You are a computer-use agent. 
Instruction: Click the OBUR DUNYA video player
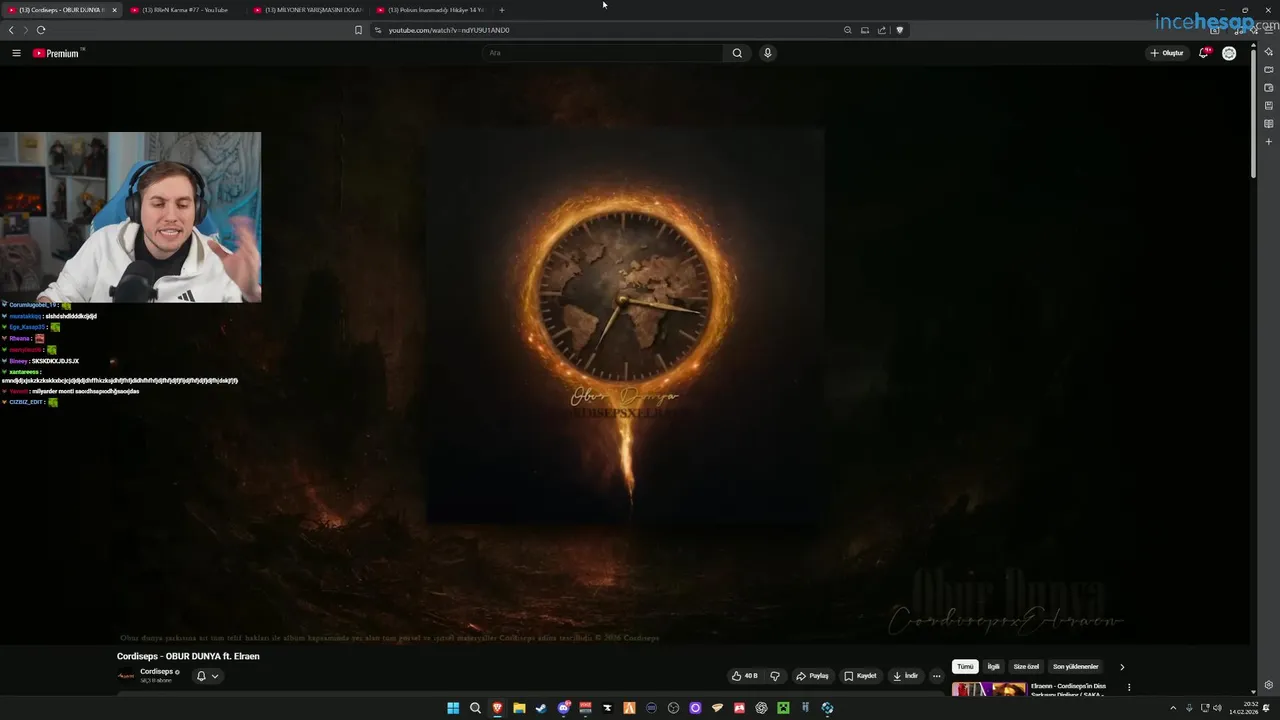point(625,355)
